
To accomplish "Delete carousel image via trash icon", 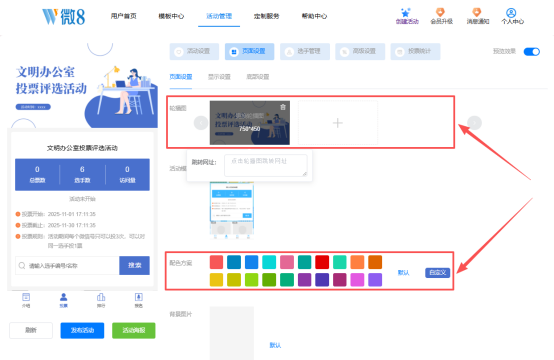I will (283, 107).
